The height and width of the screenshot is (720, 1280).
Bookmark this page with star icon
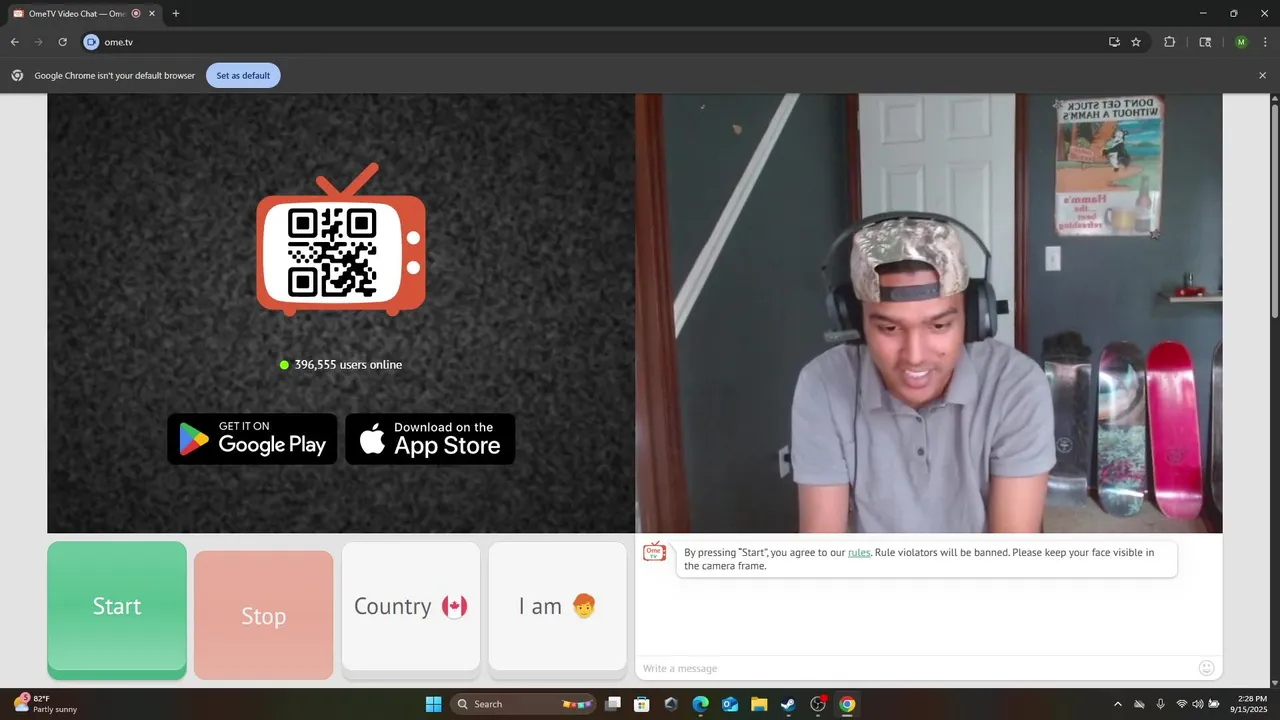[1136, 42]
